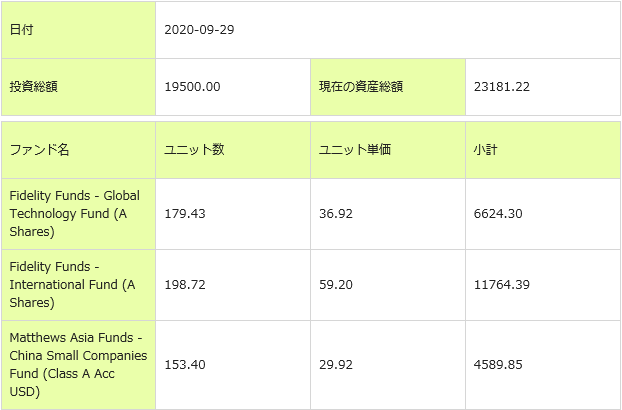The width and height of the screenshot is (622, 410).
Task: Click the subtotal 4589.85
Action: (498, 364)
